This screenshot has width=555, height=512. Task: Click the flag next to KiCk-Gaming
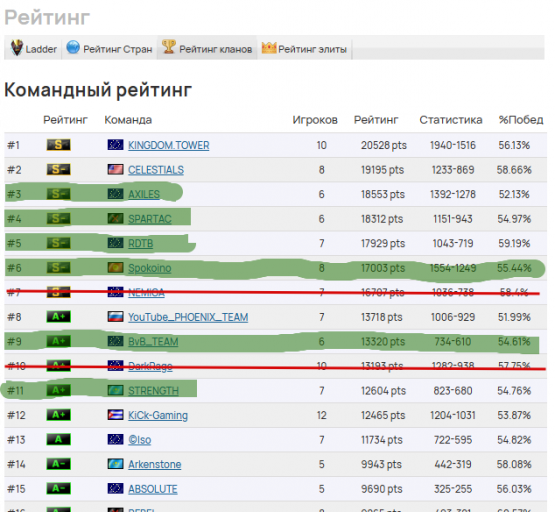point(115,415)
